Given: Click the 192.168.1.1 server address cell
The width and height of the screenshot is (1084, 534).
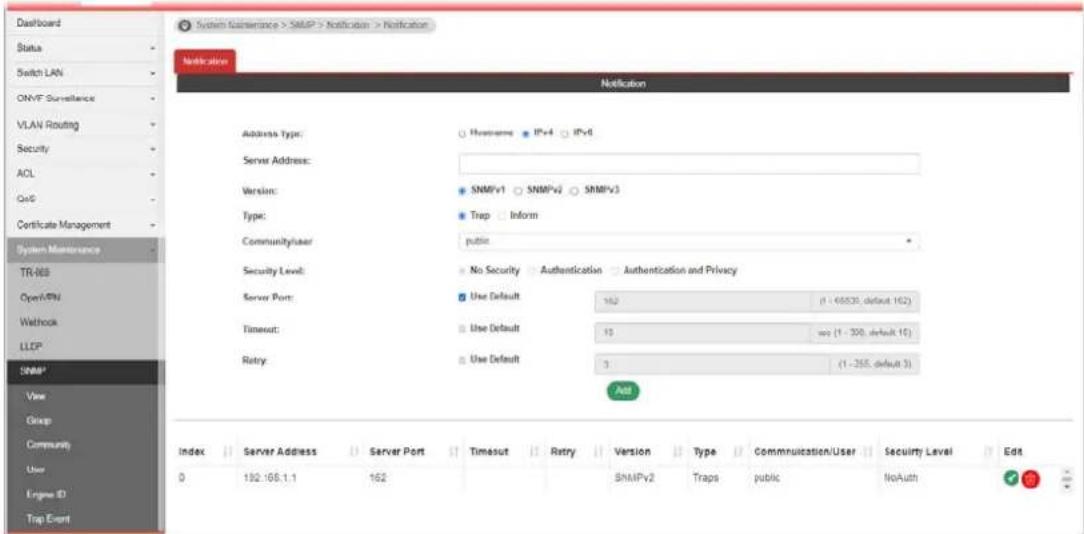Looking at the screenshot, I should 270,478.
